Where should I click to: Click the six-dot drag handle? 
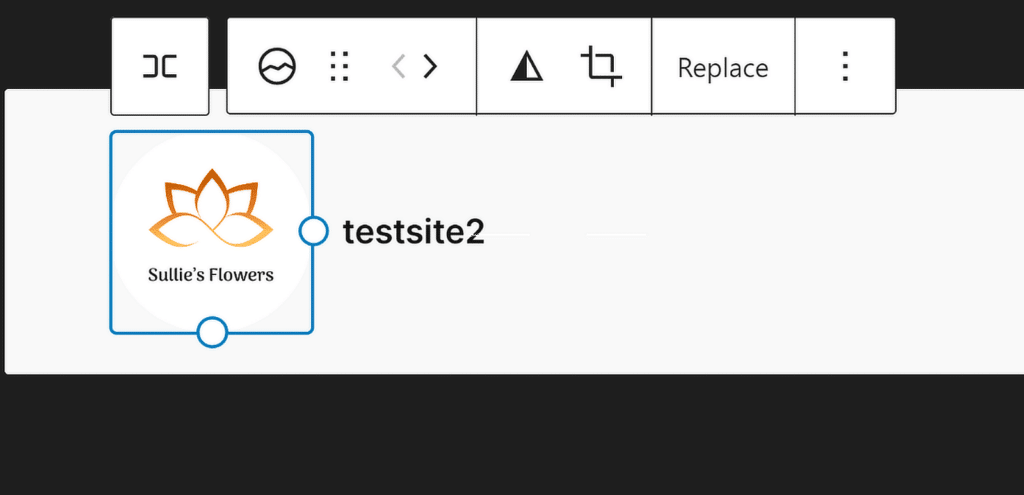point(340,67)
